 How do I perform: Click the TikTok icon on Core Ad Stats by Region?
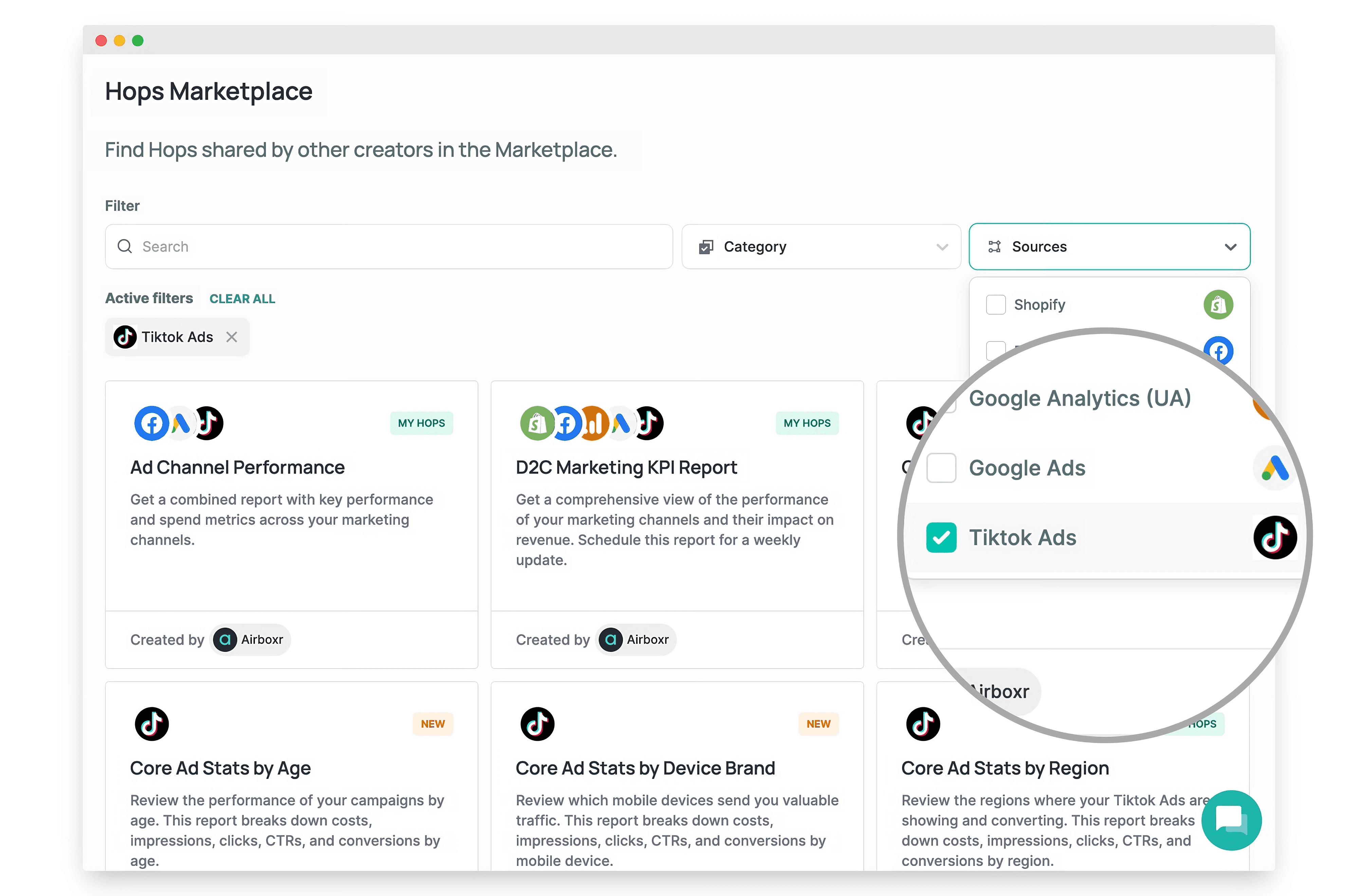coord(922,724)
